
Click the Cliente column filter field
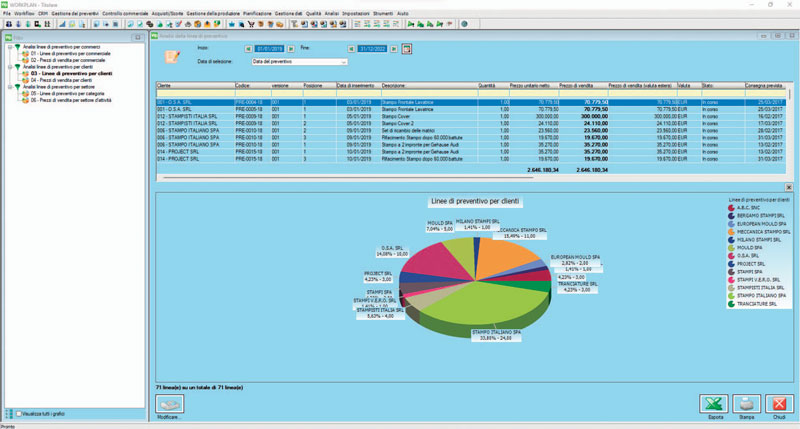195,93
